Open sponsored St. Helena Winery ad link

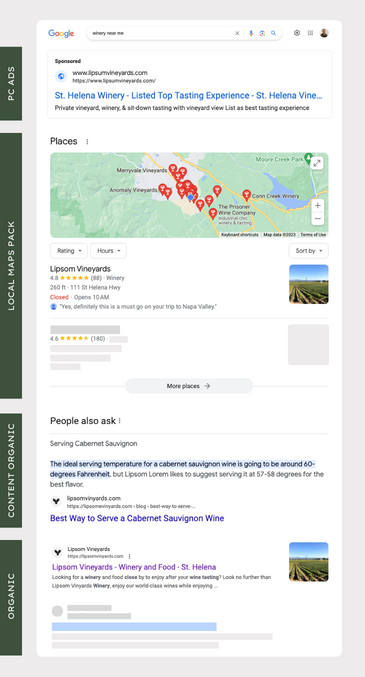(188, 95)
